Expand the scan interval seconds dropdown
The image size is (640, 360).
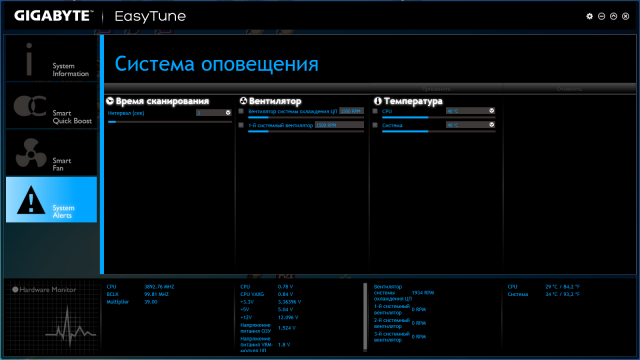point(228,113)
